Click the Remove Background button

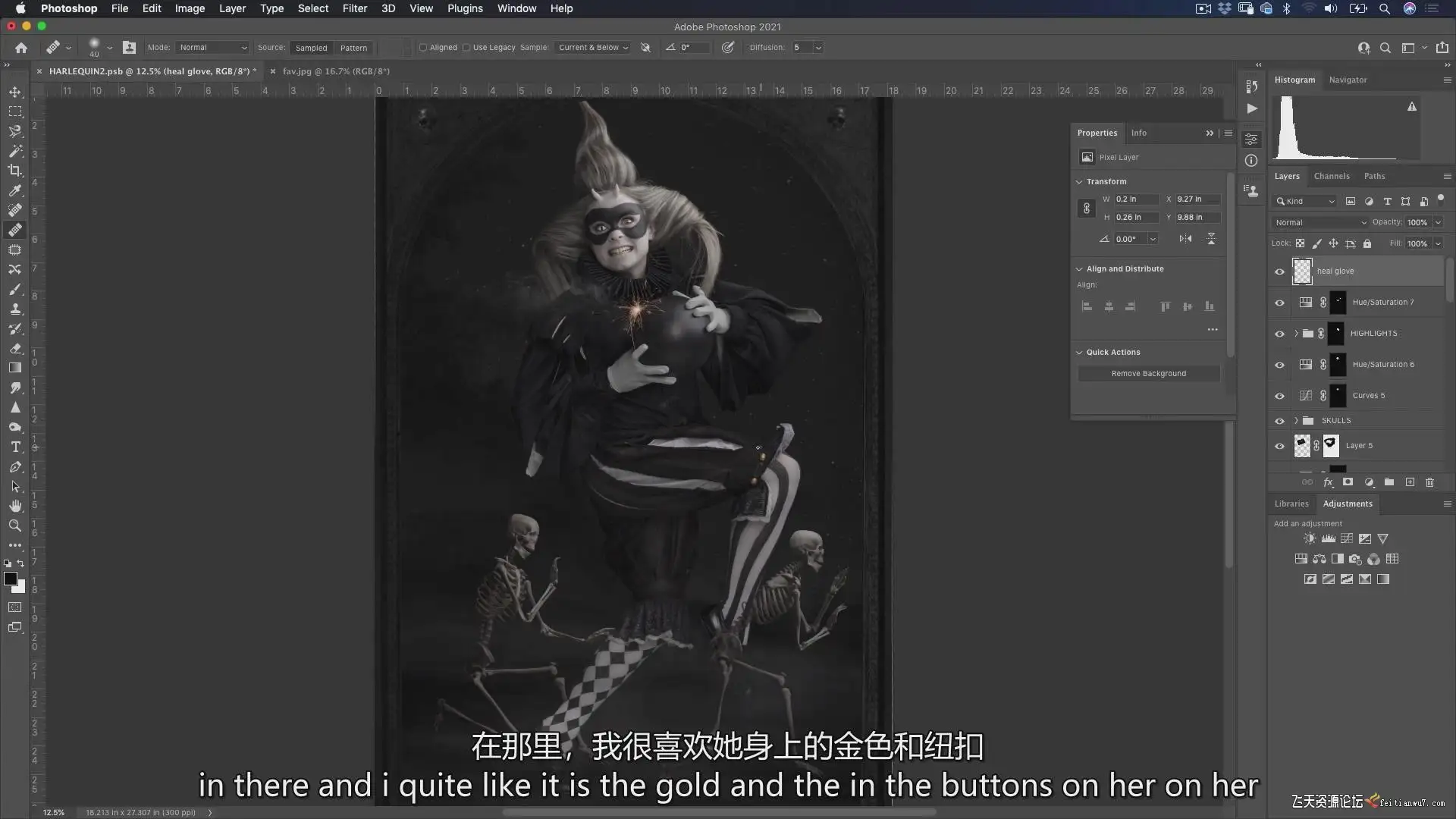coord(1149,374)
